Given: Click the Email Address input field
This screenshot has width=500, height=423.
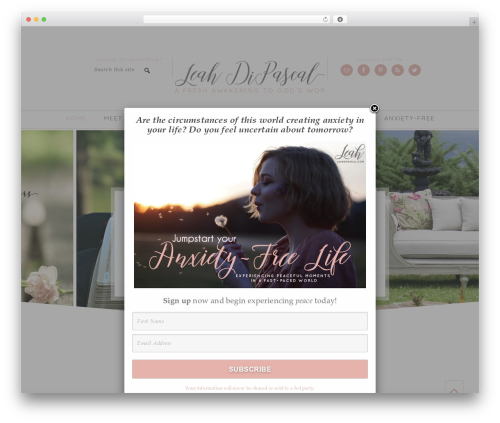Looking at the screenshot, I should [250, 343].
